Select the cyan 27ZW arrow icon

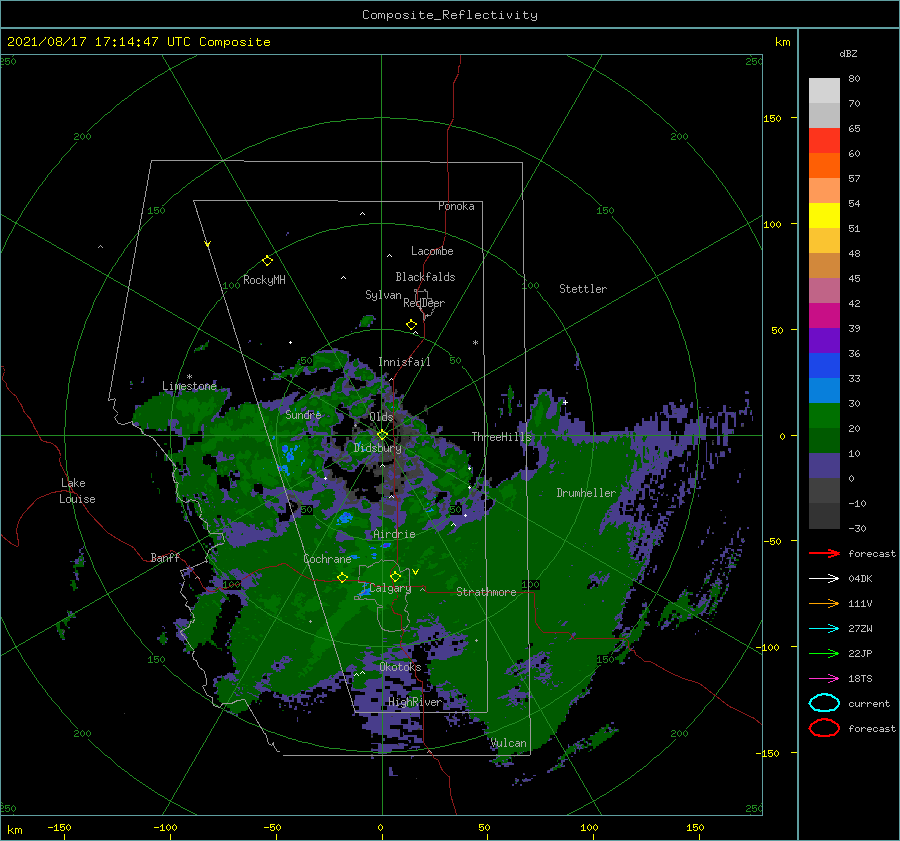[x=824, y=629]
